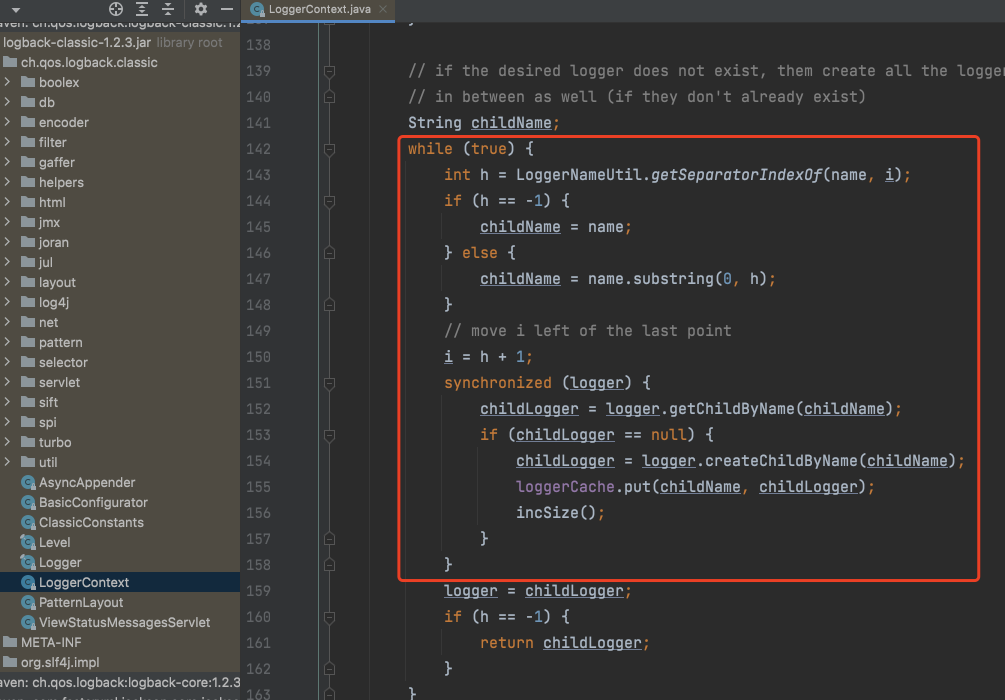Select the spi package in tree
The image size is (1005, 700).
47,422
